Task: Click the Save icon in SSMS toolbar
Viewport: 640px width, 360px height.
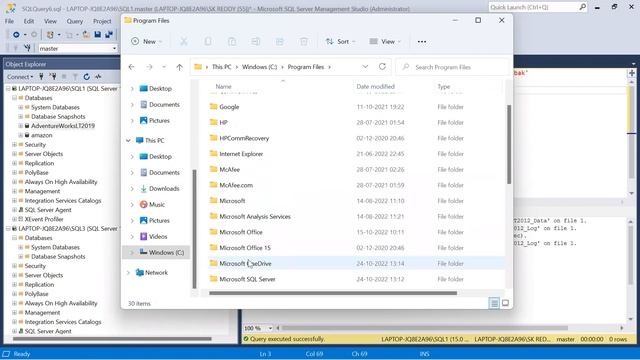Action: coord(98,35)
